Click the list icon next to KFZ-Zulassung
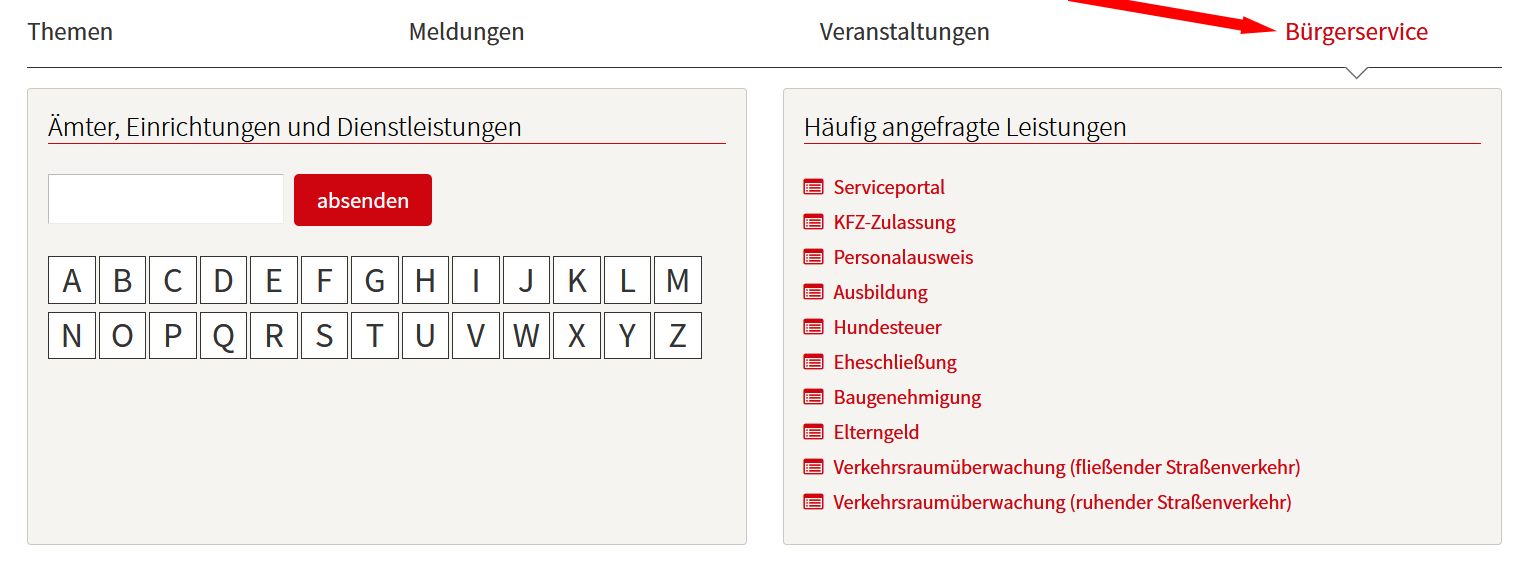 pyautogui.click(x=813, y=222)
